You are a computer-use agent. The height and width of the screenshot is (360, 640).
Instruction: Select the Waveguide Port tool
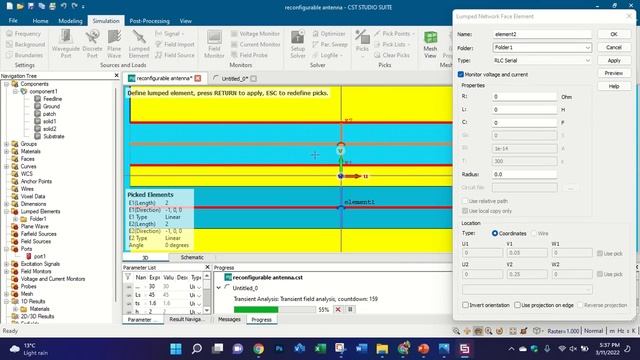pyautogui.click(x=66, y=44)
